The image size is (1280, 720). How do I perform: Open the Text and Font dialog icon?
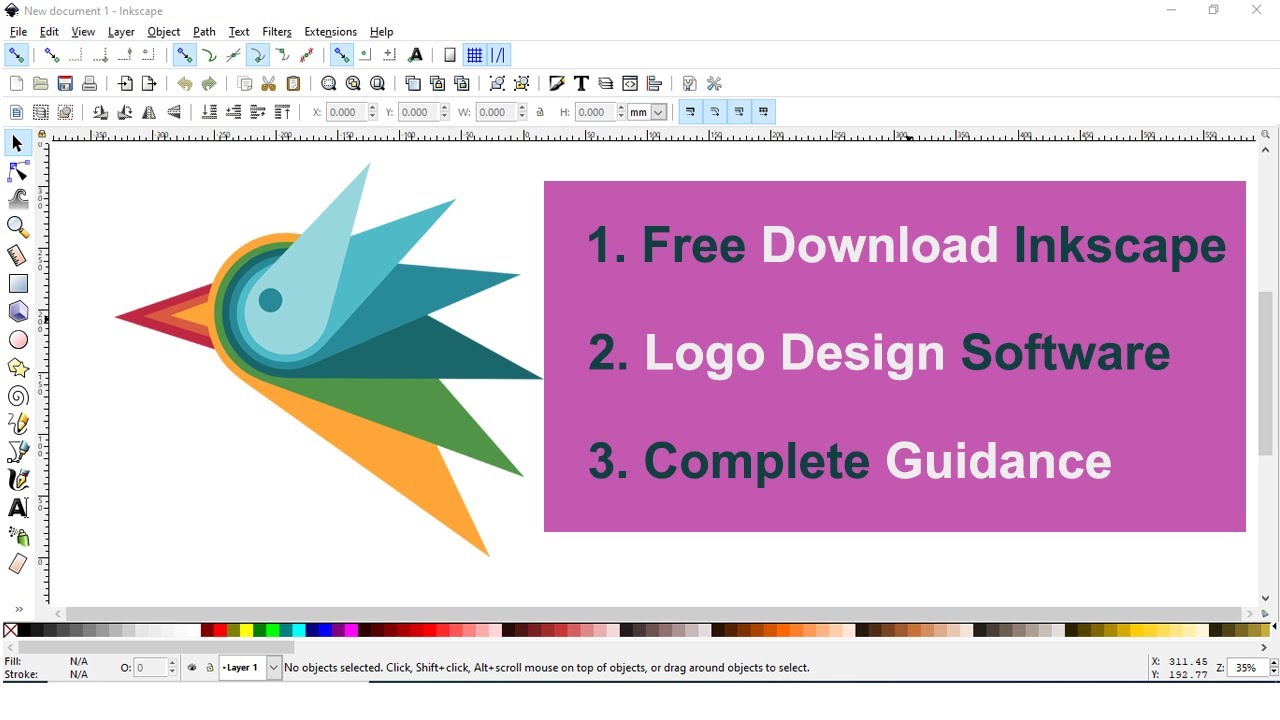tap(581, 84)
